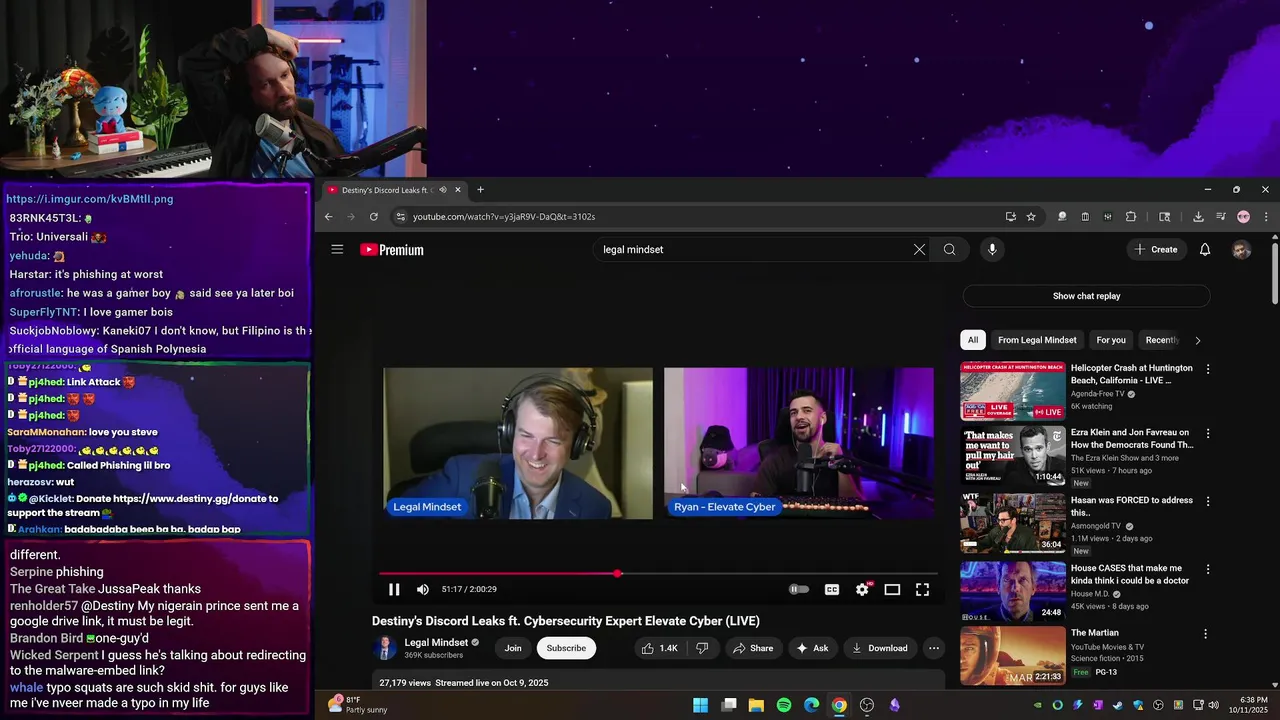1280x720 pixels.
Task: Select the 'All' filter chip
Action: (x=973, y=340)
